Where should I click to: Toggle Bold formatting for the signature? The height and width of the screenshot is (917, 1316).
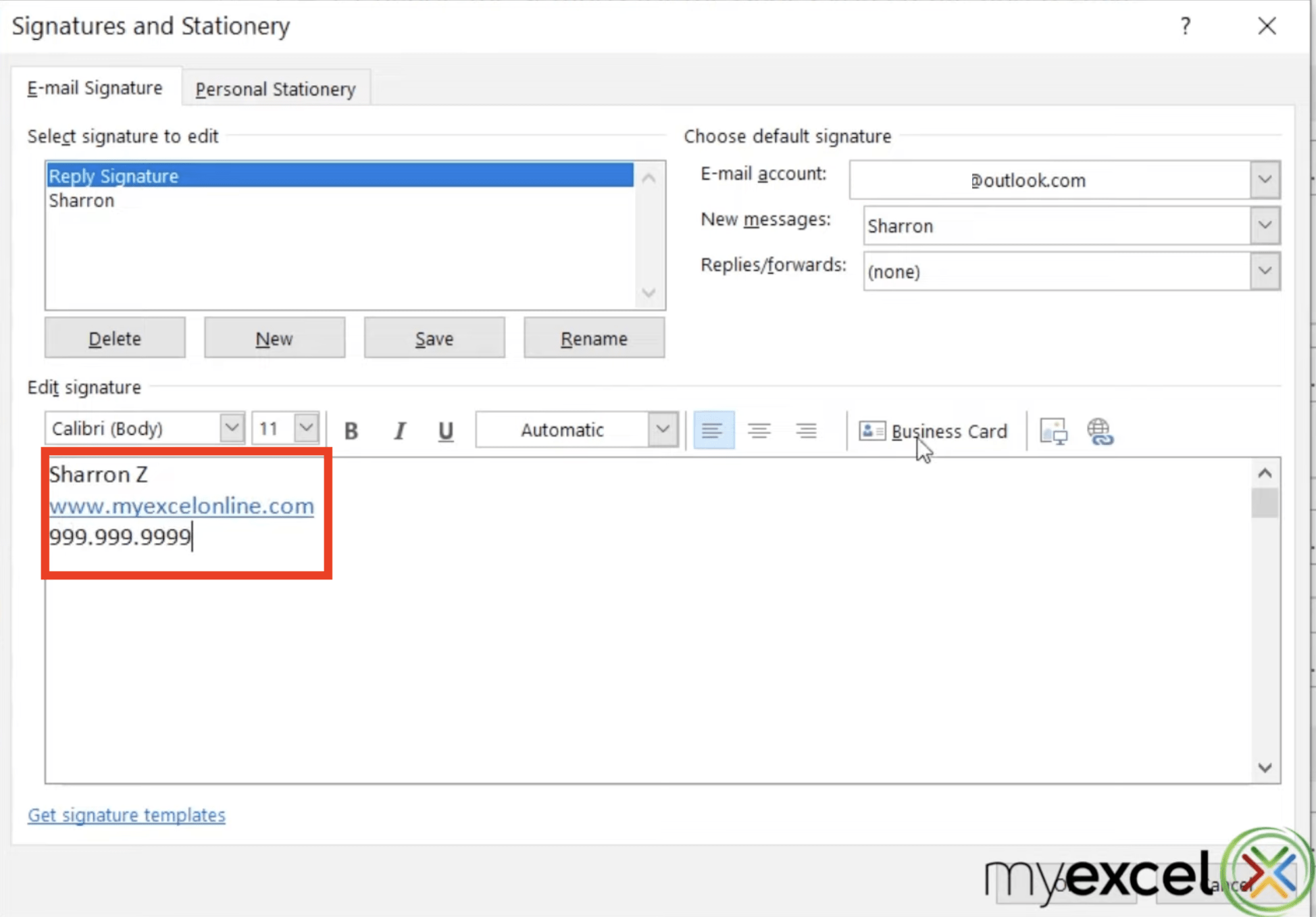[x=351, y=430]
